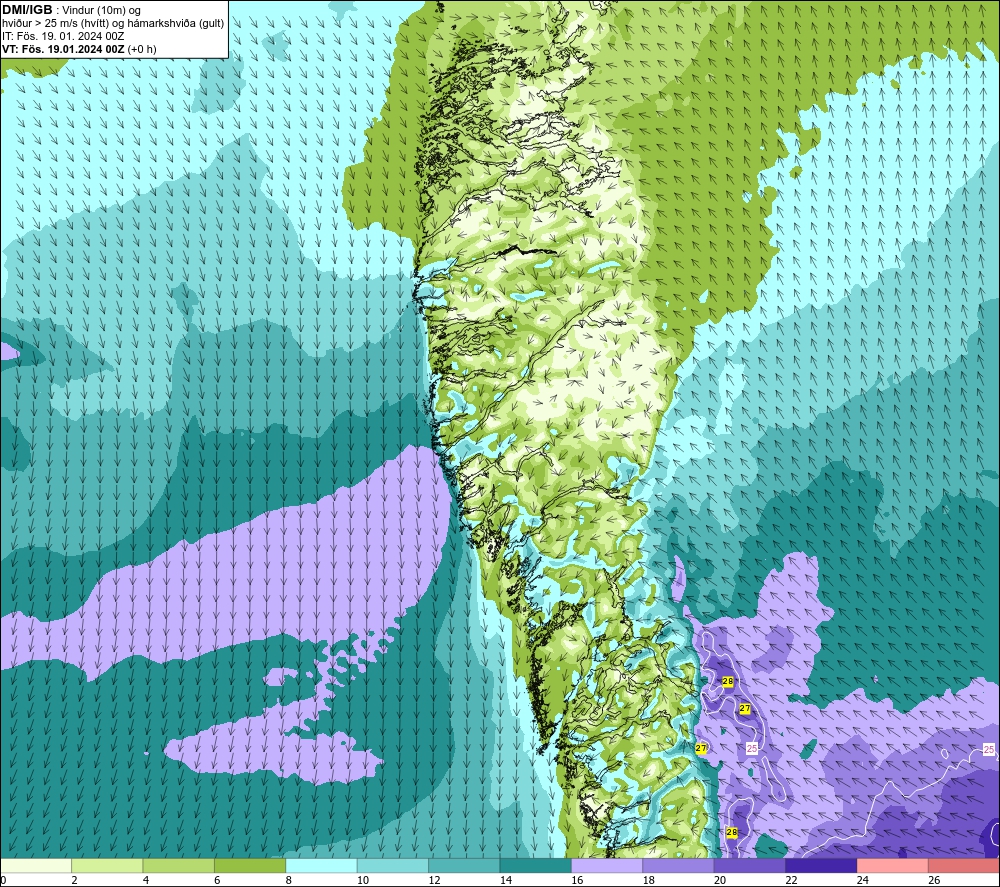Click the light pink 24–26 legend swatch
This screenshot has height=887, width=1000.
[893, 865]
